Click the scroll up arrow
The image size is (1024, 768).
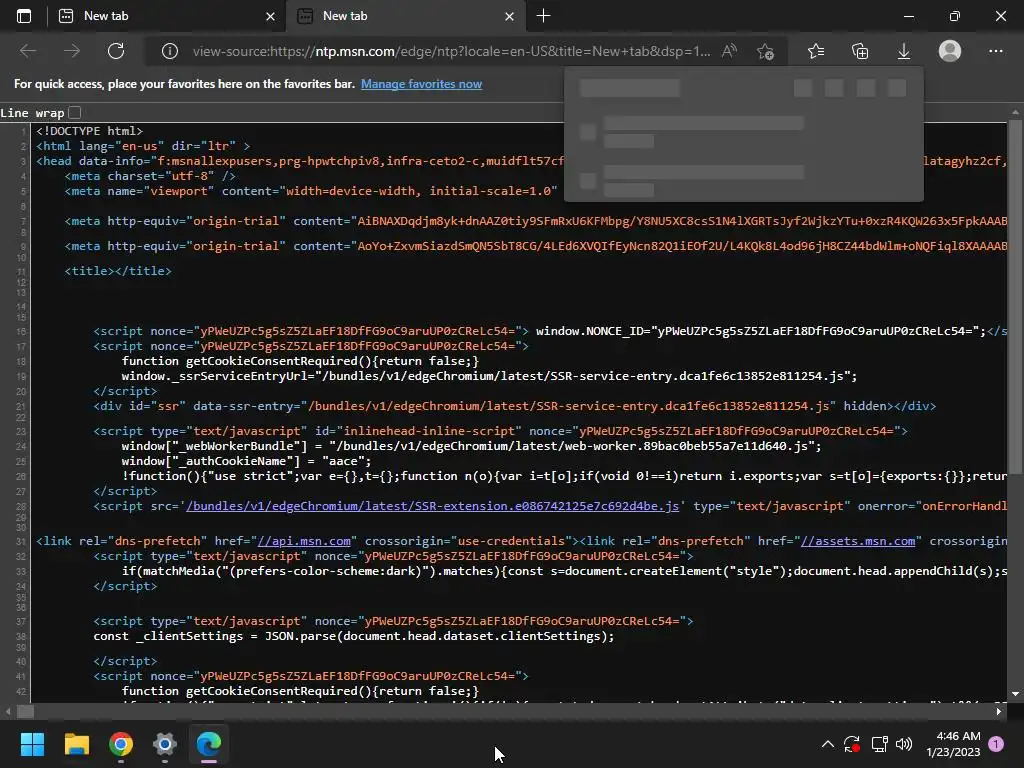point(1015,112)
